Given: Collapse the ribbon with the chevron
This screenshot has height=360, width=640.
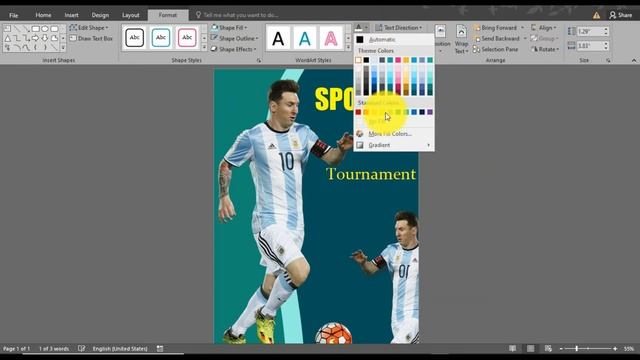Looking at the screenshot, I should tap(634, 60).
